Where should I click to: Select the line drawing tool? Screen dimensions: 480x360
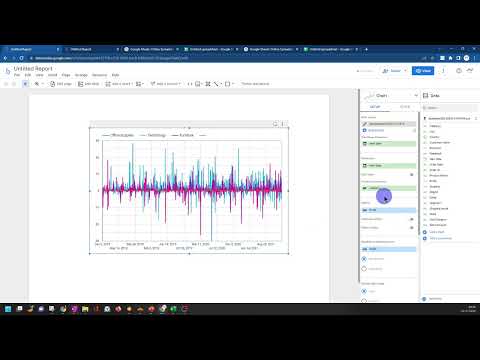216,84
